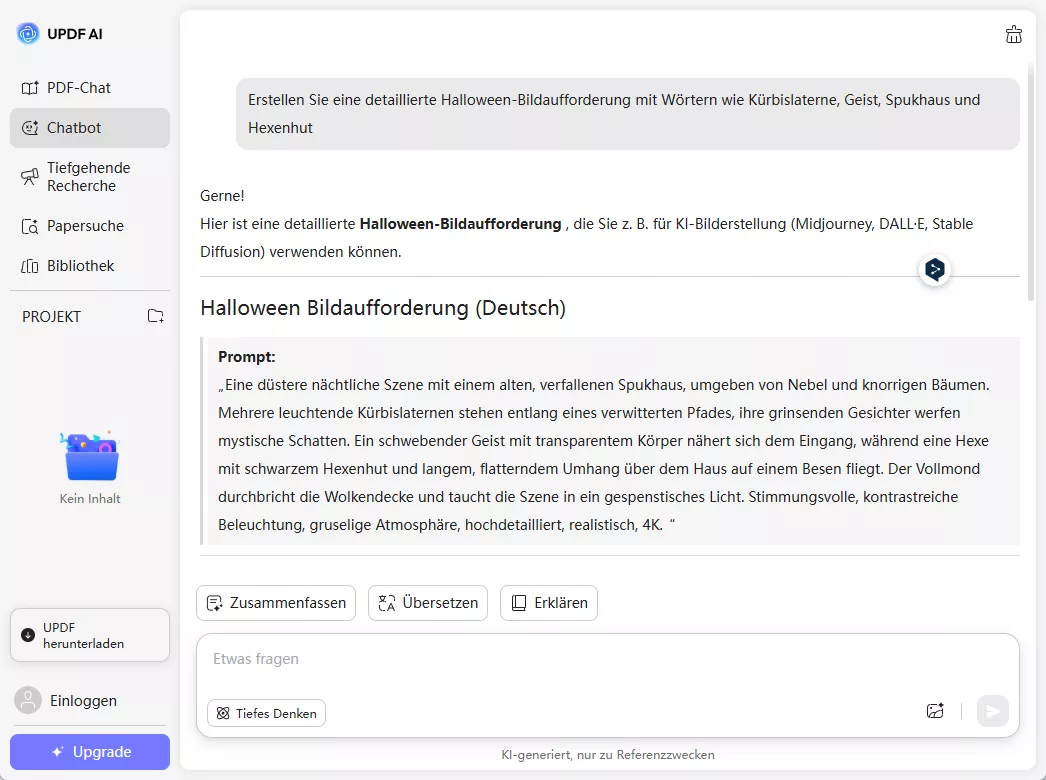
Task: Click UPDF herunterladen button
Action: pyautogui.click(x=89, y=635)
